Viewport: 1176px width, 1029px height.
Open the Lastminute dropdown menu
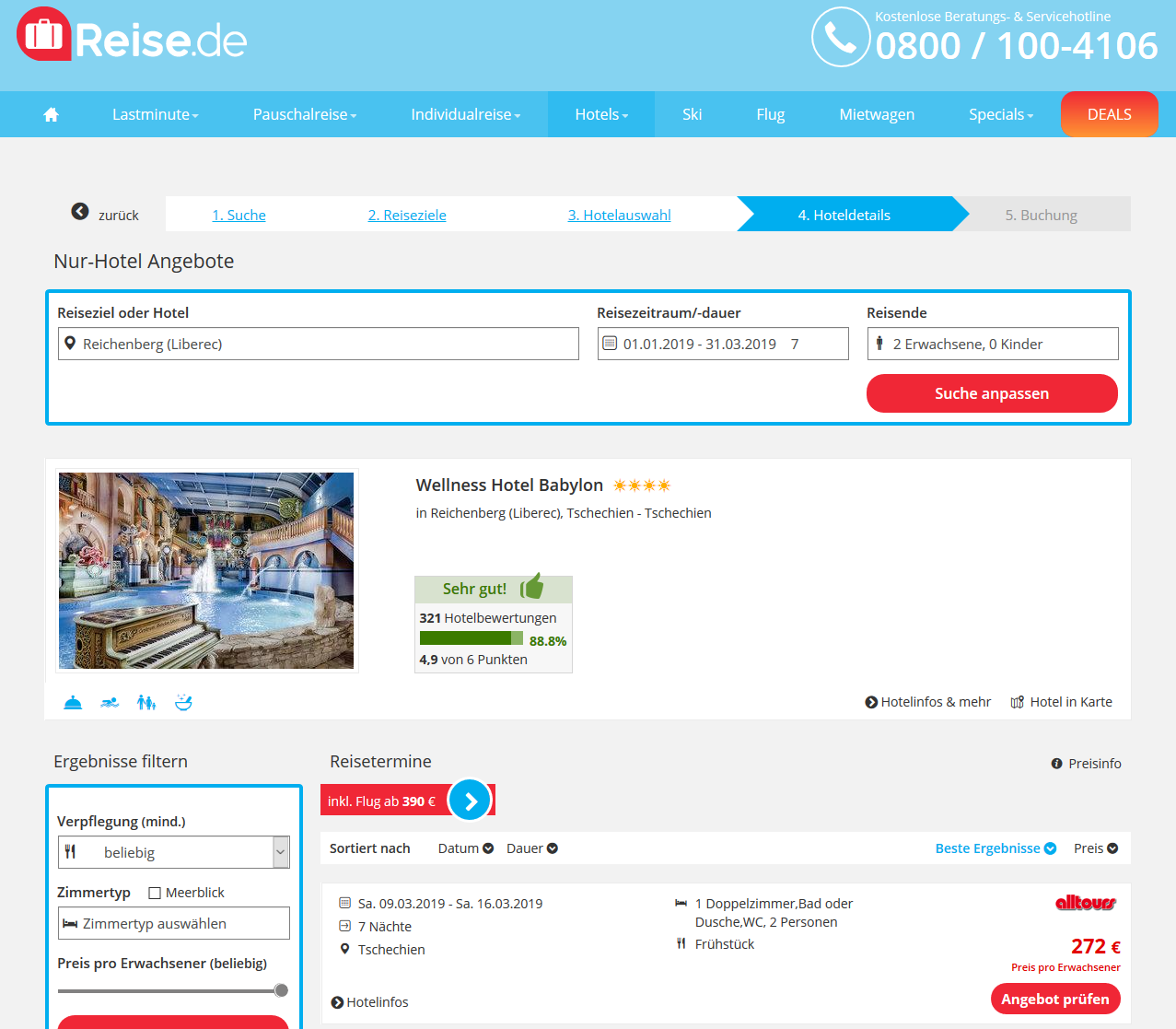click(x=156, y=114)
